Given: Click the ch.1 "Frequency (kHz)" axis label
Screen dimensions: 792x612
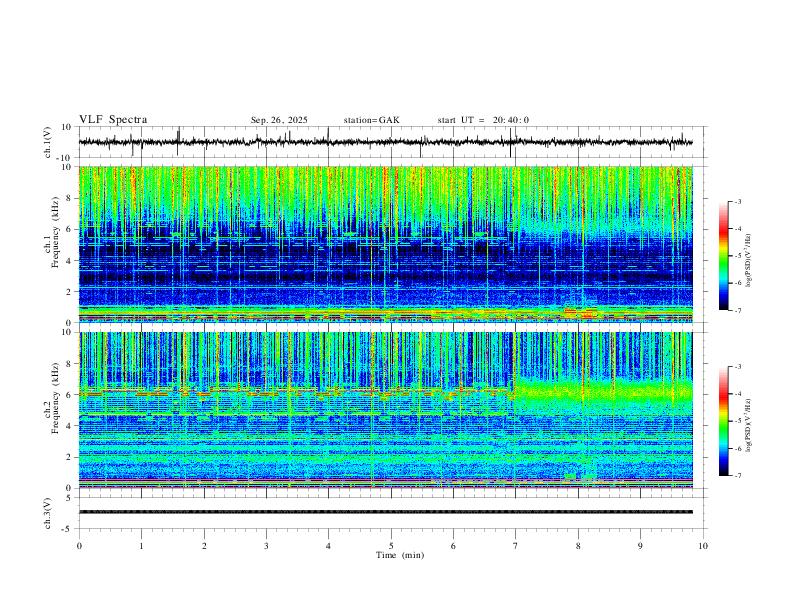Looking at the screenshot, I should coord(55,233).
